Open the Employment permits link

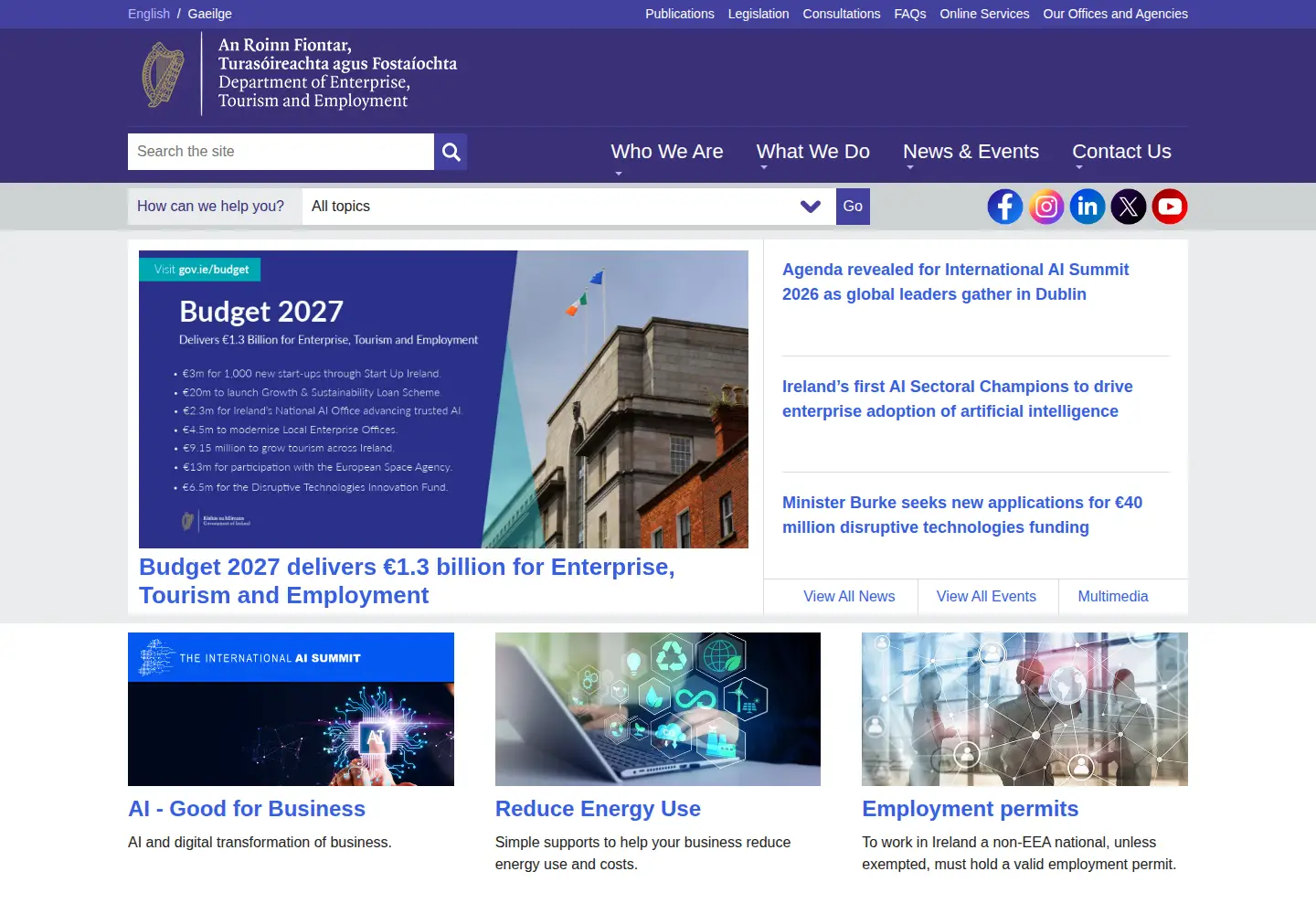pos(971,809)
